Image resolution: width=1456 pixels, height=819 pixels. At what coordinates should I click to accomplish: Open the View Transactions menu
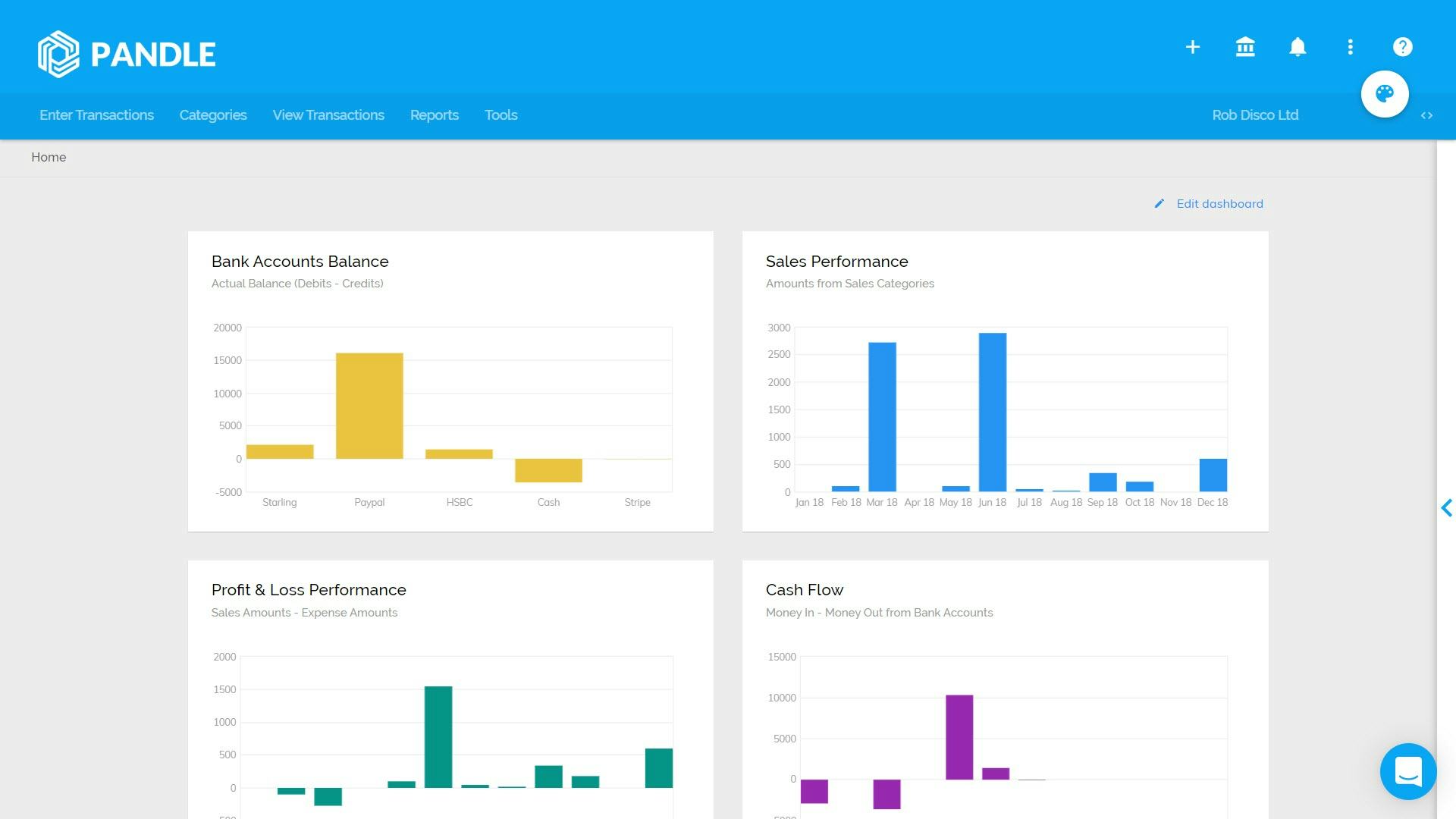point(328,115)
